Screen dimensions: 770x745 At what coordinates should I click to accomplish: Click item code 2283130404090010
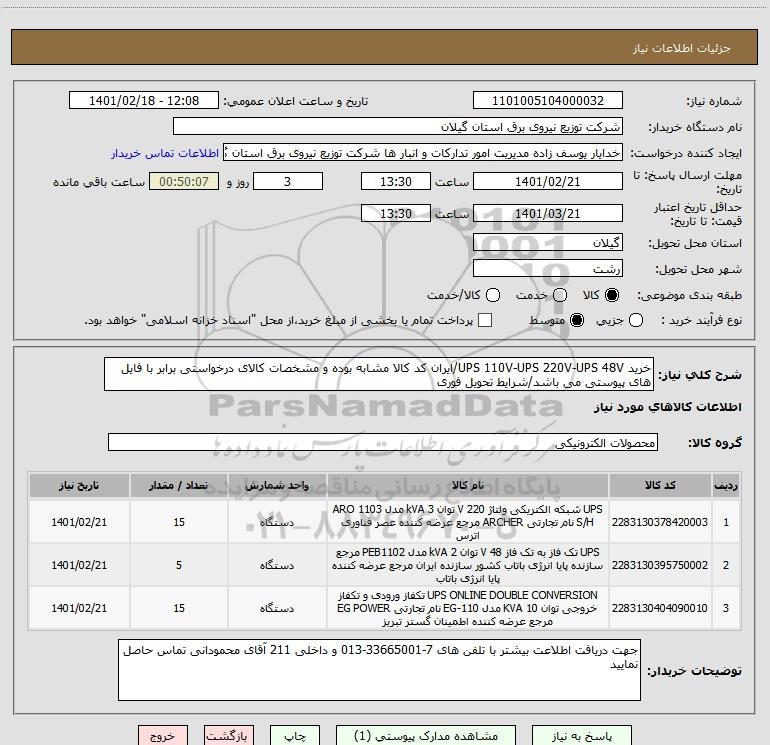[660, 608]
